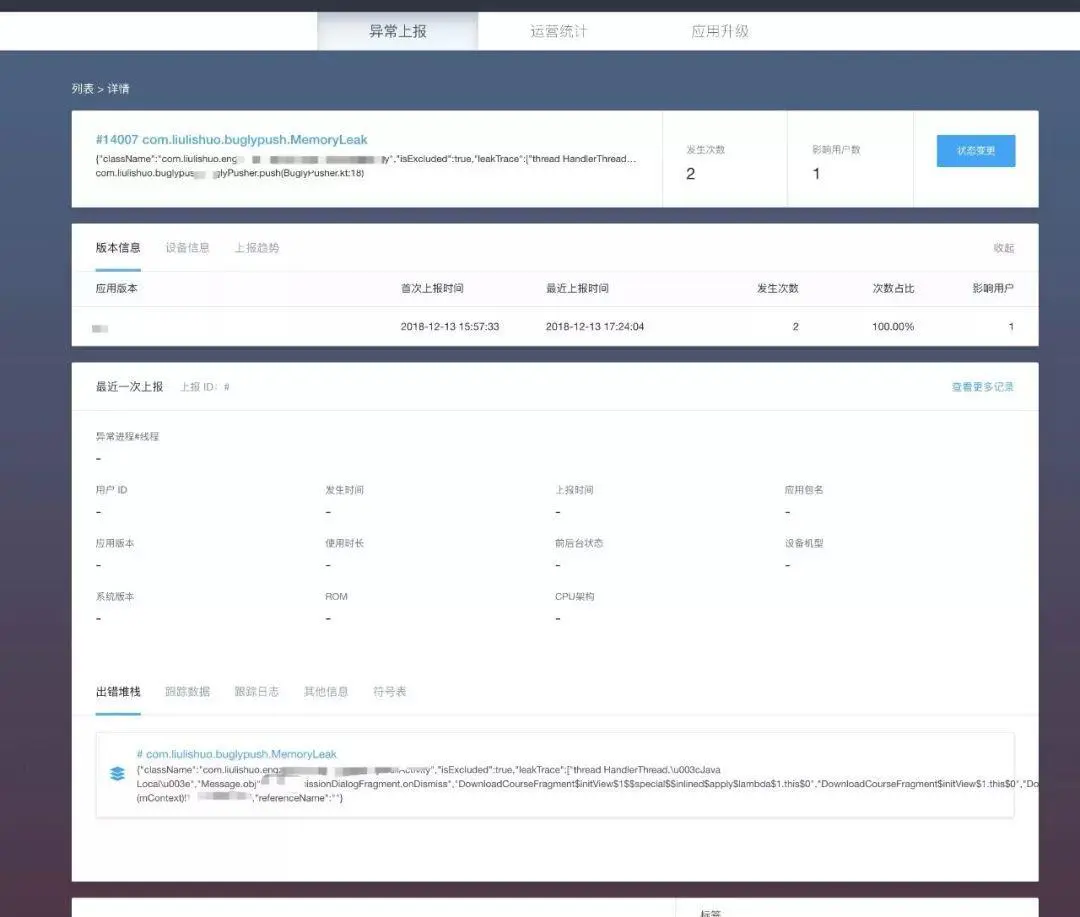Click 发生时间 field label
This screenshot has height=917, width=1080.
tap(344, 490)
